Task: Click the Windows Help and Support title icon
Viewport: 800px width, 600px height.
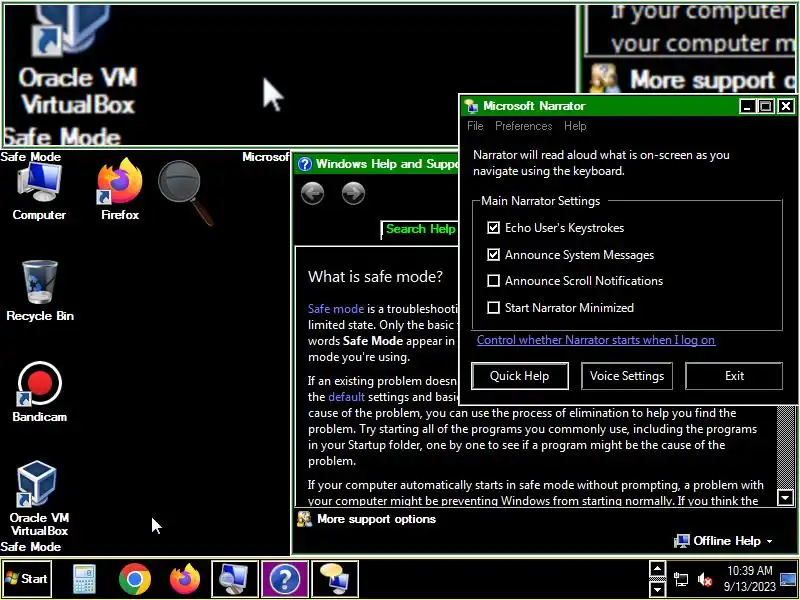Action: point(305,164)
